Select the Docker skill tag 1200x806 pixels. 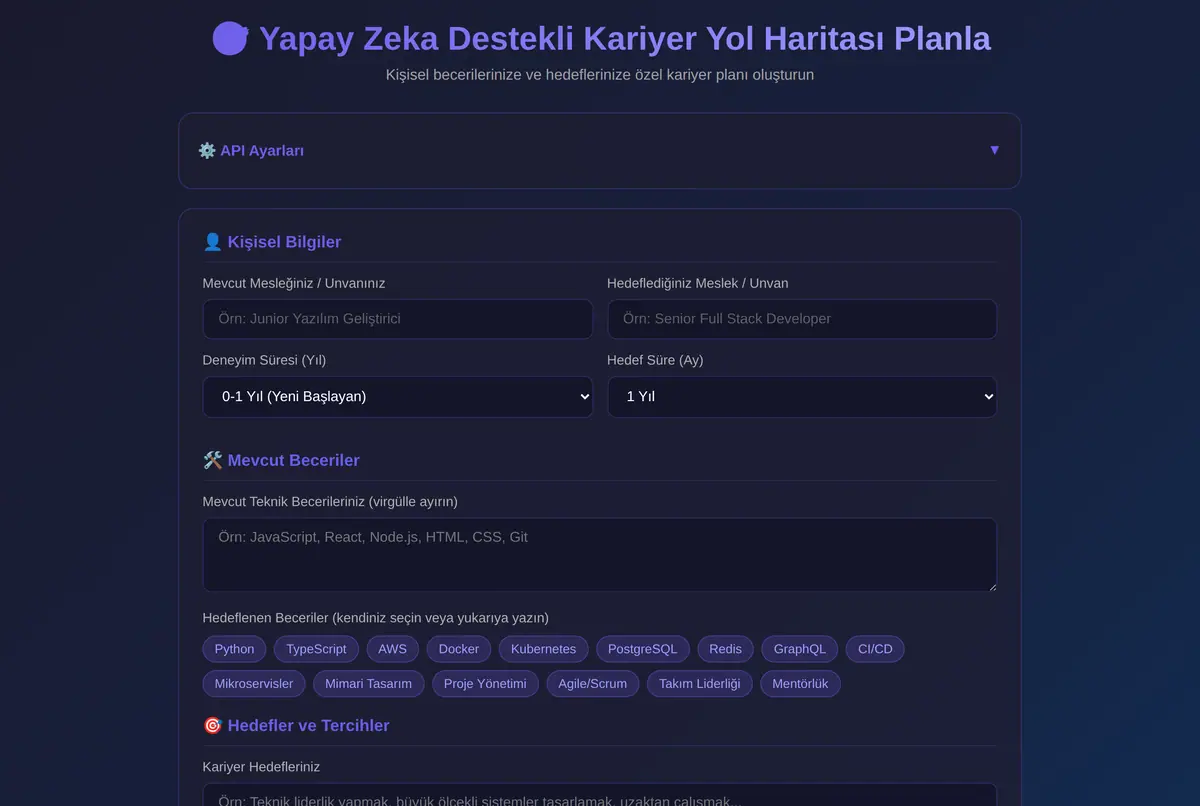[459, 649]
